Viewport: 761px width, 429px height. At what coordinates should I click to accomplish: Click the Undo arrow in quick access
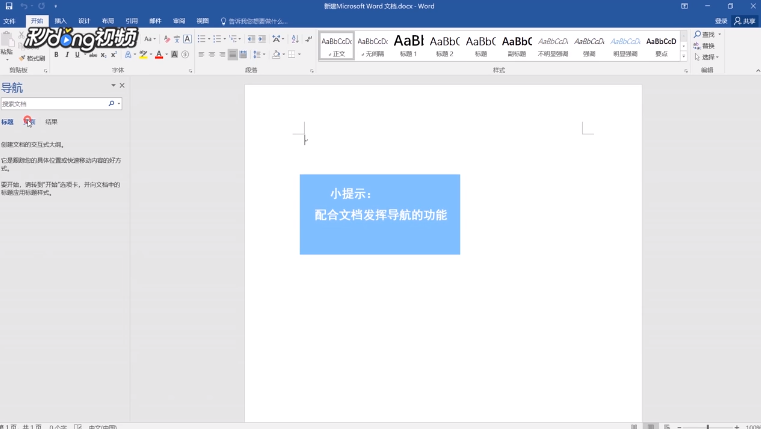pos(24,6)
